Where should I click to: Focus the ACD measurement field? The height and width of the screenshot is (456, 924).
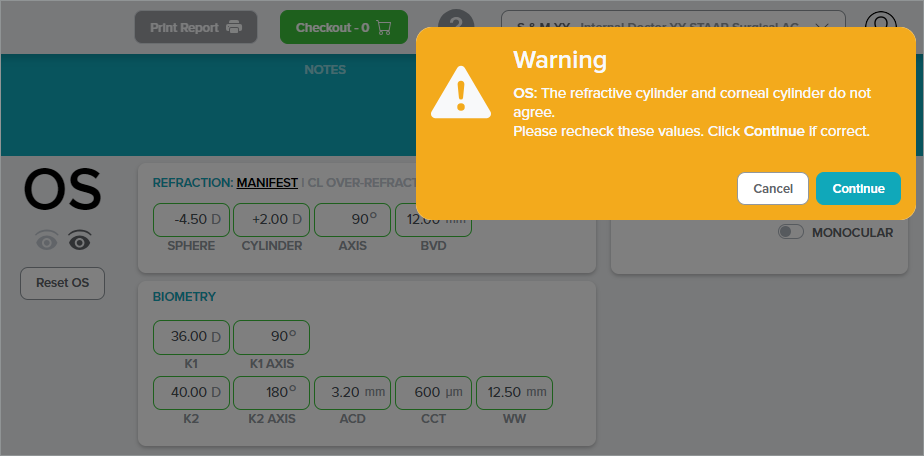pyautogui.click(x=352, y=393)
